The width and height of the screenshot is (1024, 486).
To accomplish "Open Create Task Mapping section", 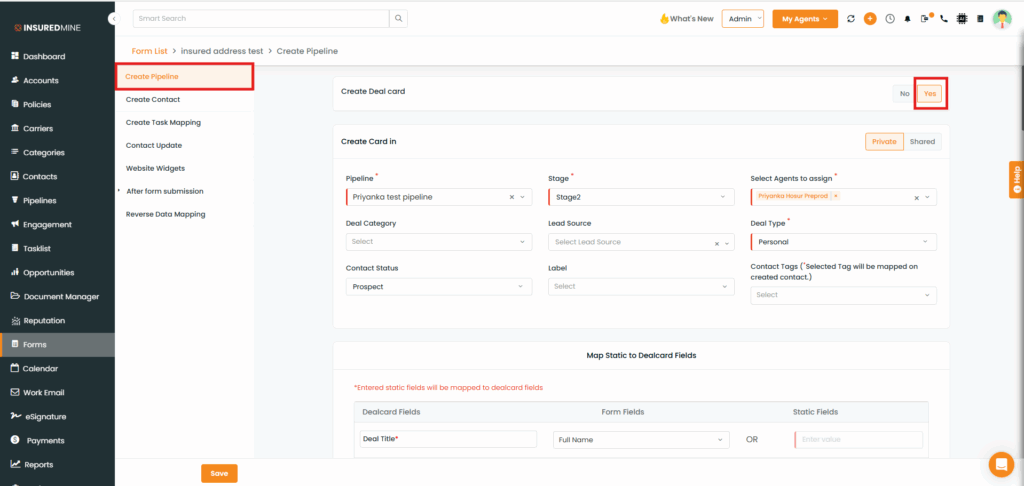I will (163, 122).
